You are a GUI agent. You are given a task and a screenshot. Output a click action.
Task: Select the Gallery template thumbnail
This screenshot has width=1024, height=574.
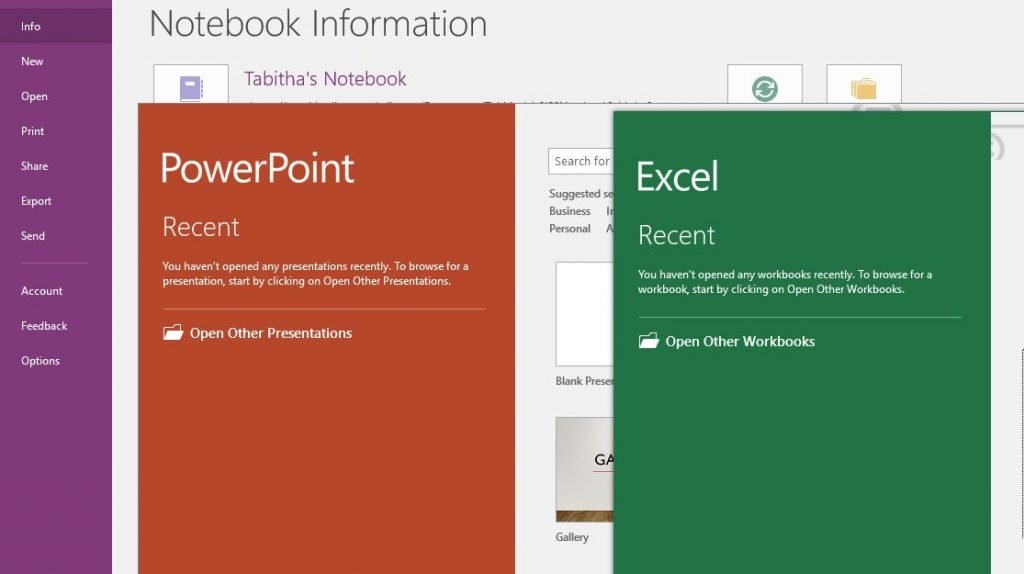tap(584, 469)
